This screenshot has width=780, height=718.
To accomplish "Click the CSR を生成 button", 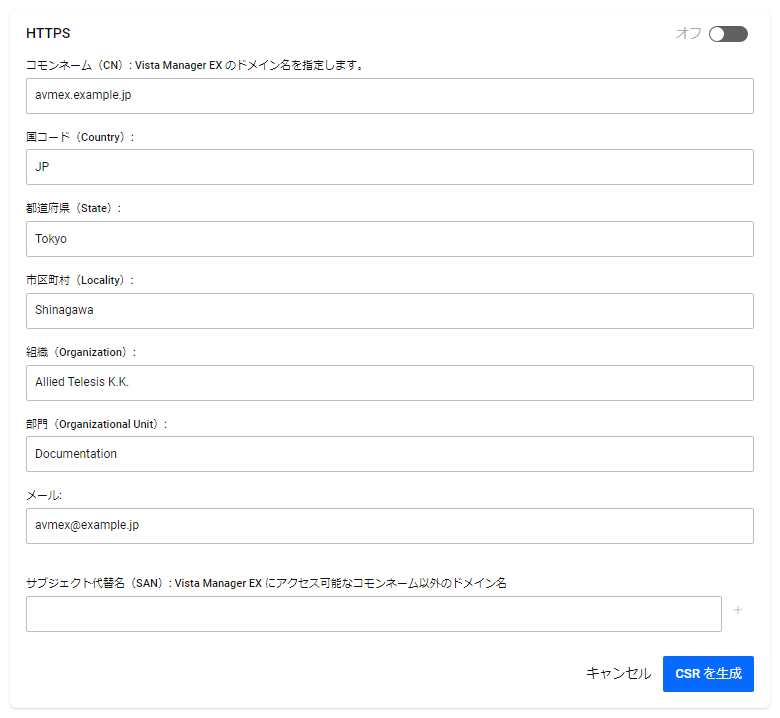I will pos(708,674).
